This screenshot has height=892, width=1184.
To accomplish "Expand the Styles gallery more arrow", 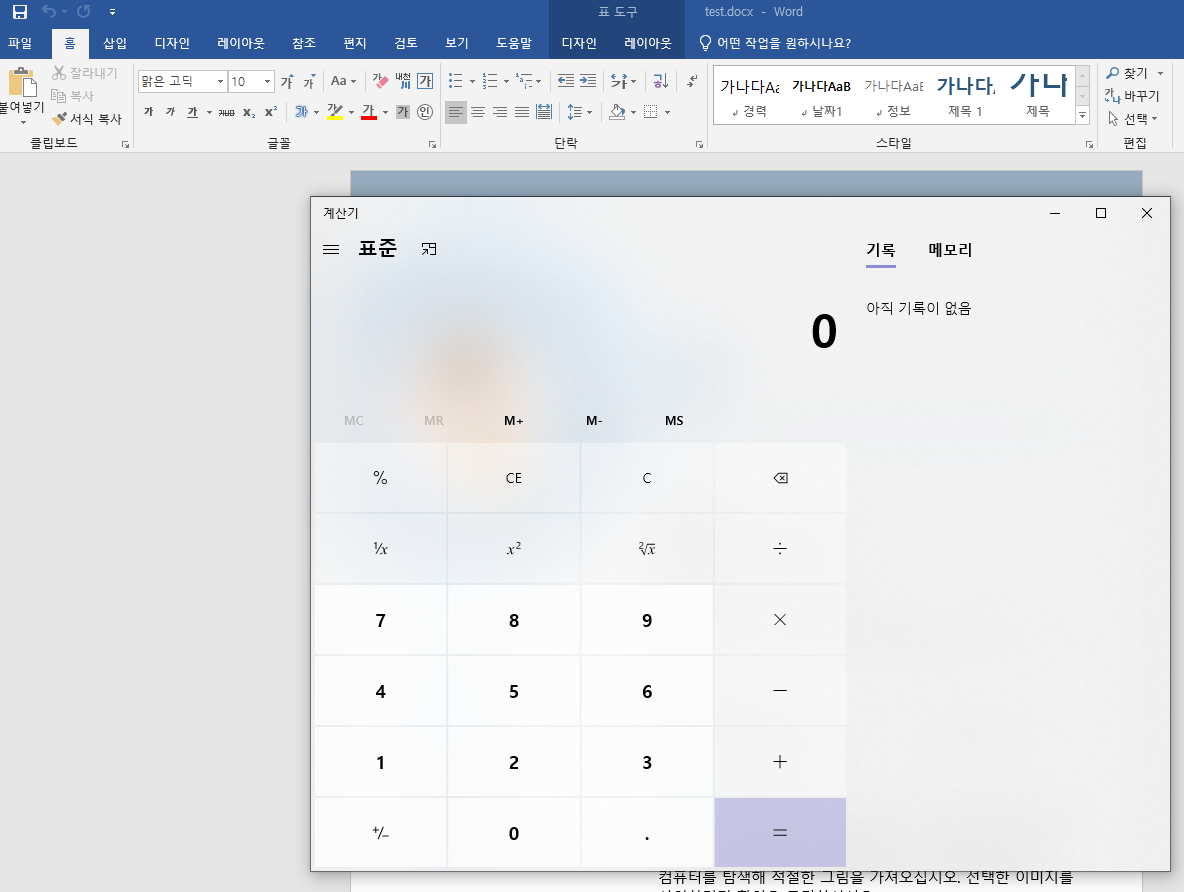I will pyautogui.click(x=1083, y=116).
